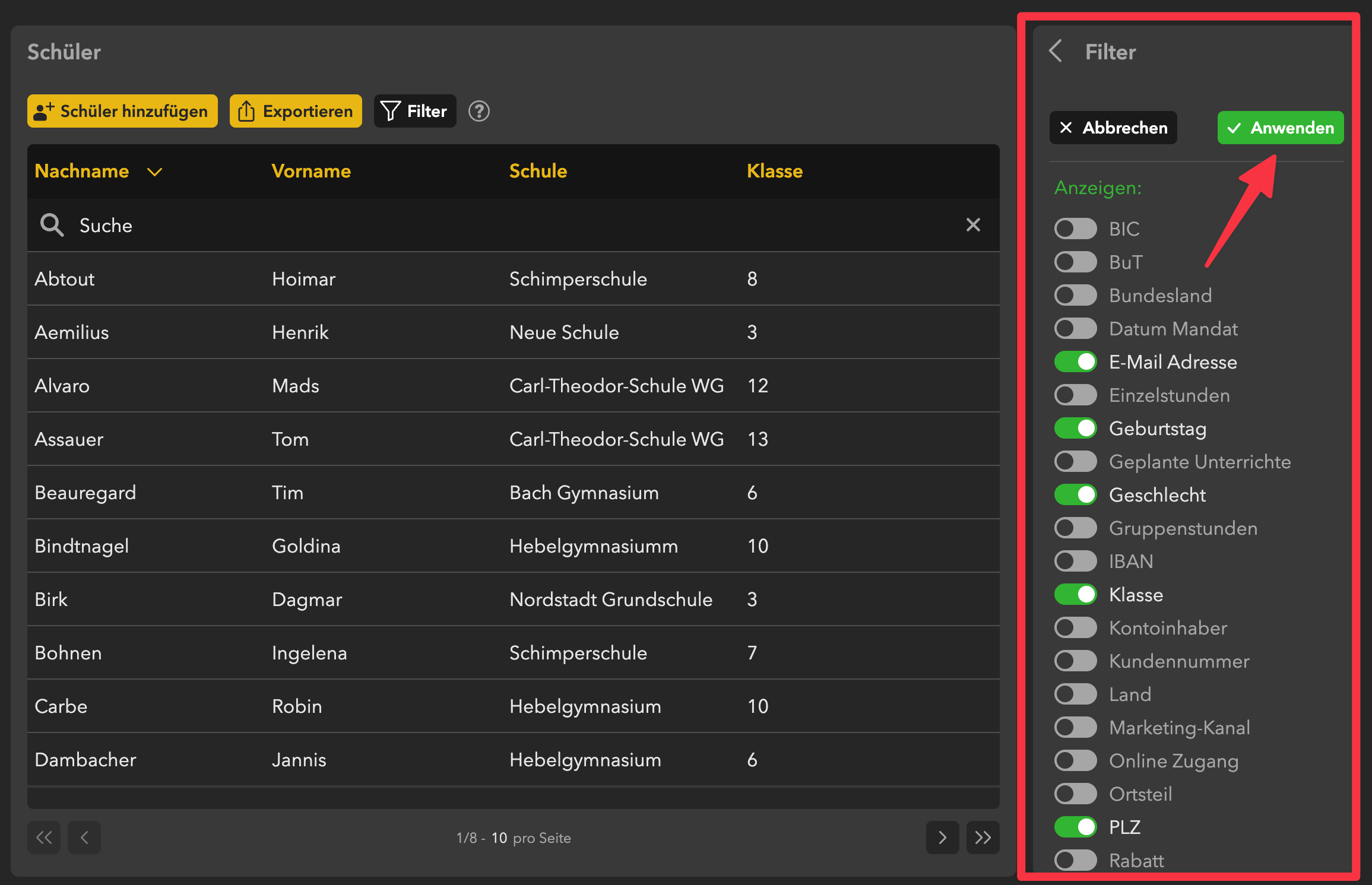Click the Anwenden button
1372x885 pixels.
point(1281,128)
